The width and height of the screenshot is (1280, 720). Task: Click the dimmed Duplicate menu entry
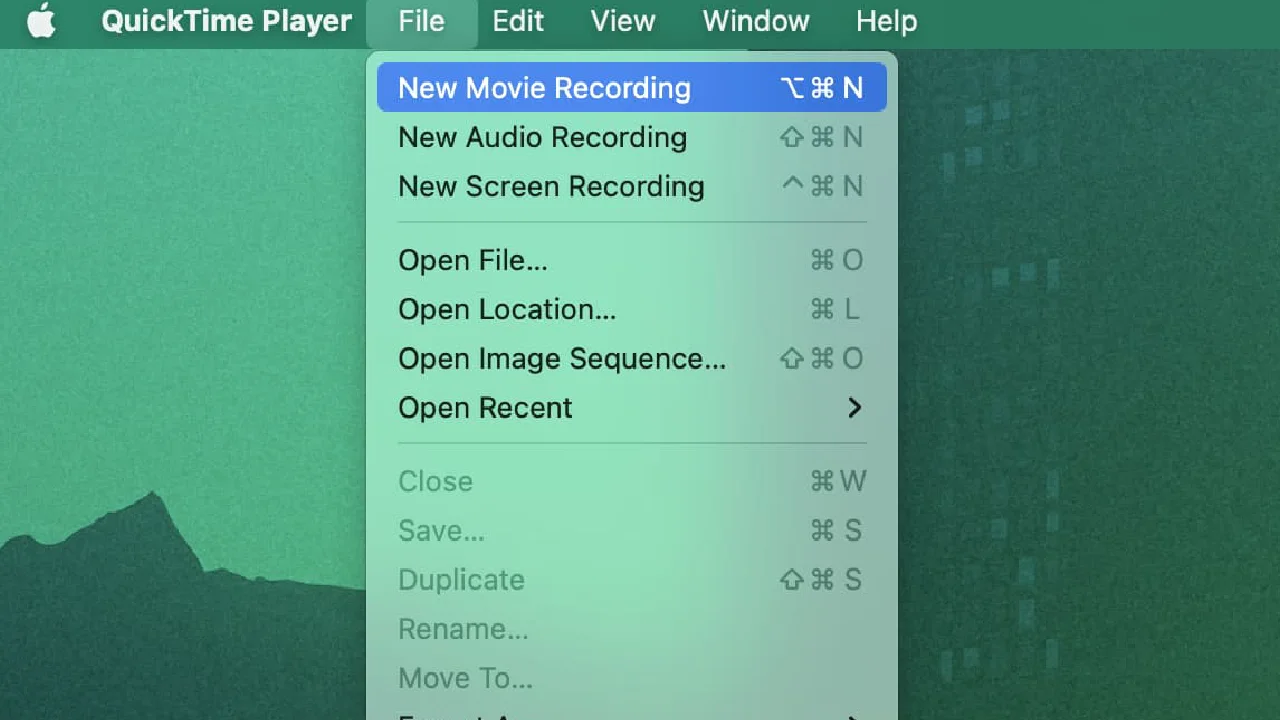pyautogui.click(x=632, y=579)
